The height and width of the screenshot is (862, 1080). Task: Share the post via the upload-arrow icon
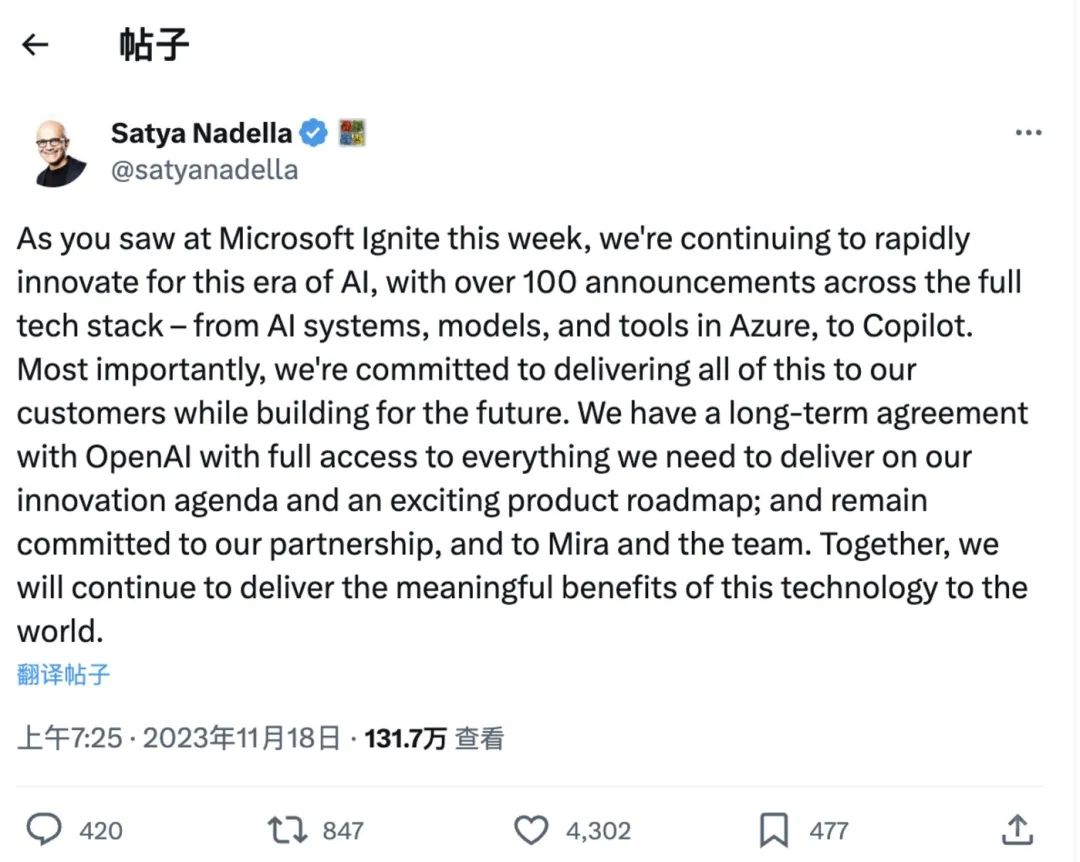[x=1016, y=828]
